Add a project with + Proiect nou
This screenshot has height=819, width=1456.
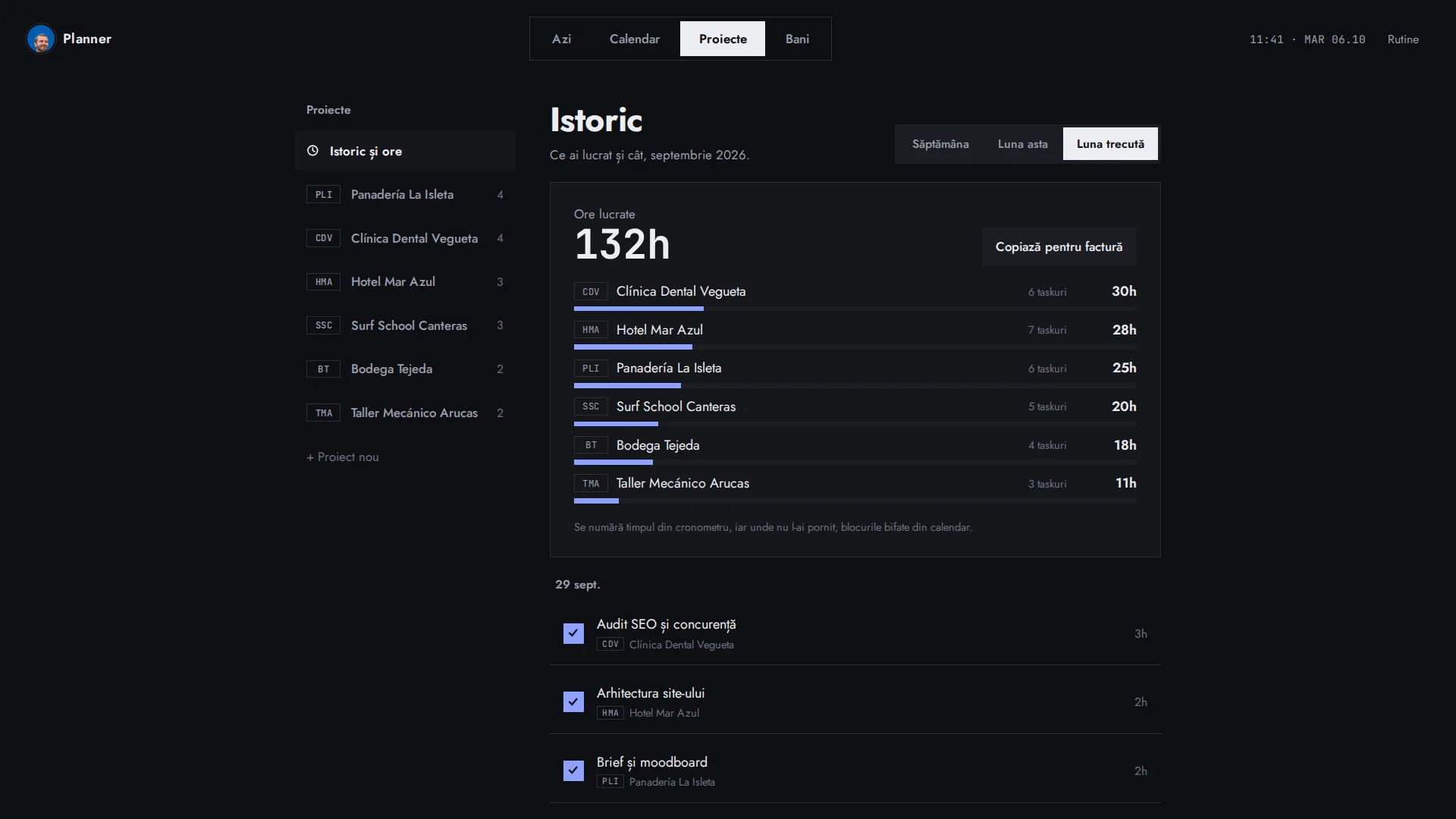click(343, 457)
